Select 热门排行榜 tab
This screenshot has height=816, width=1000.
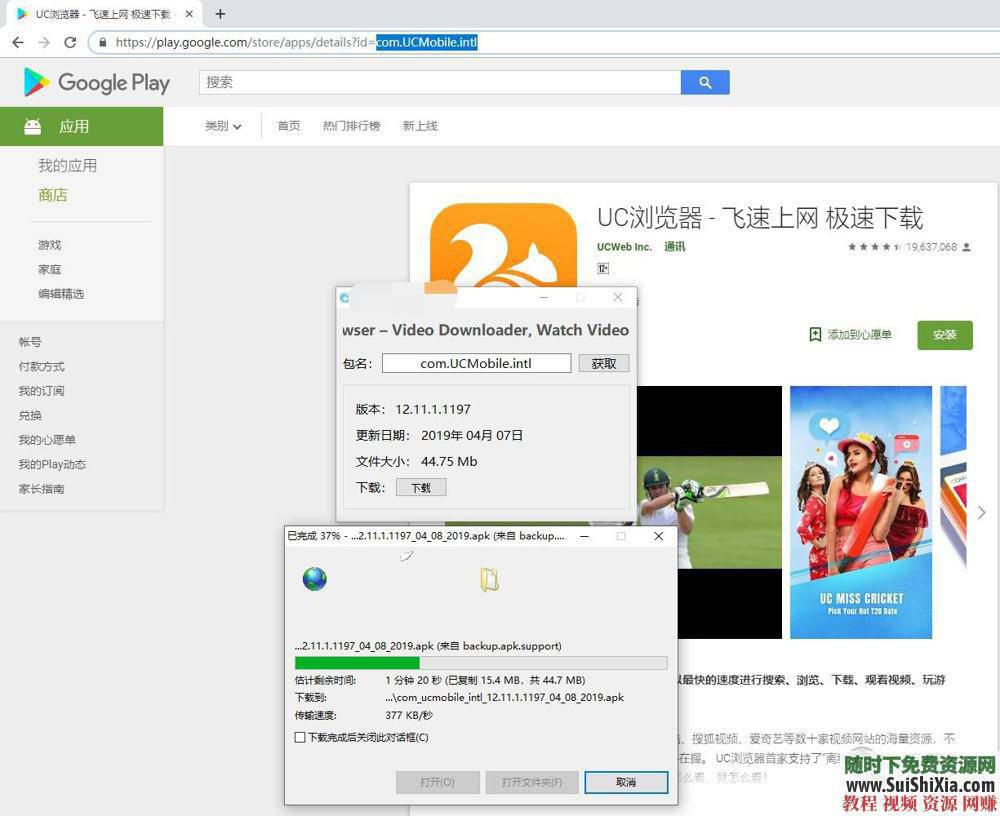351,126
